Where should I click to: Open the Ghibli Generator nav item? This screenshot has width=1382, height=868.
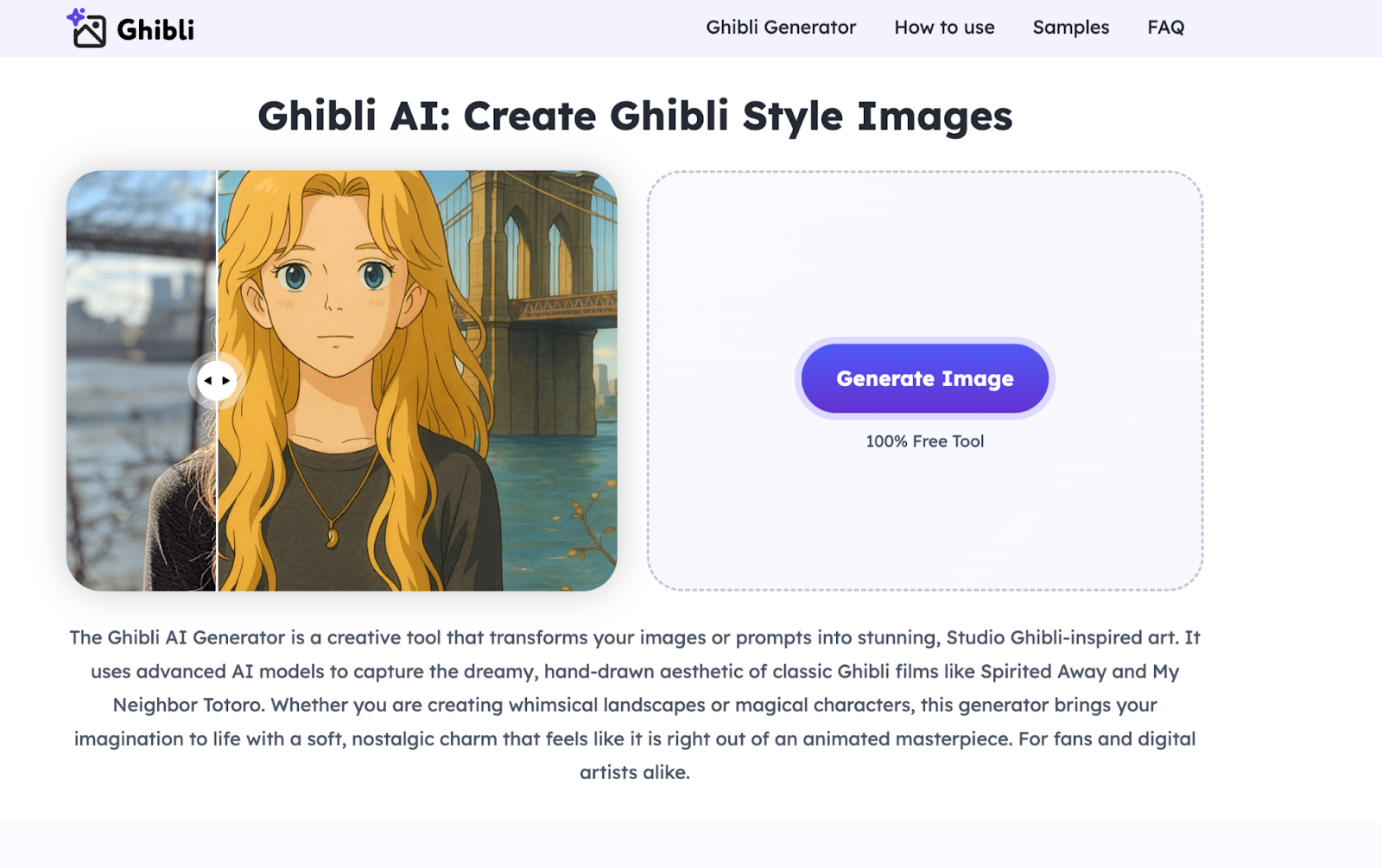point(780,28)
